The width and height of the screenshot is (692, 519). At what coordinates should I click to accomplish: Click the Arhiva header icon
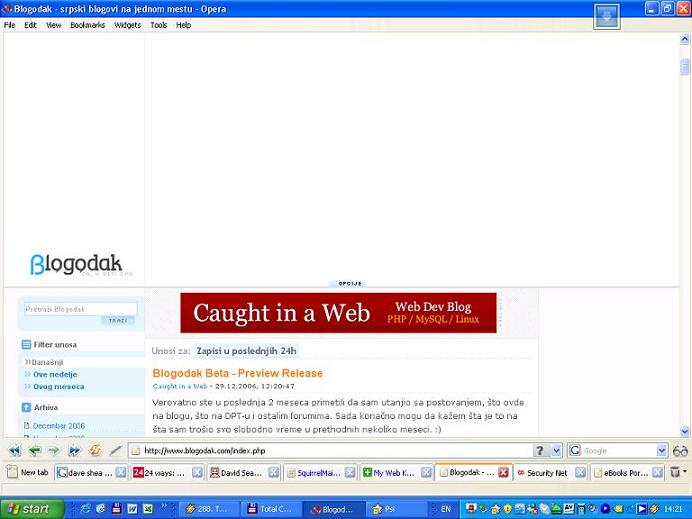pos(26,407)
